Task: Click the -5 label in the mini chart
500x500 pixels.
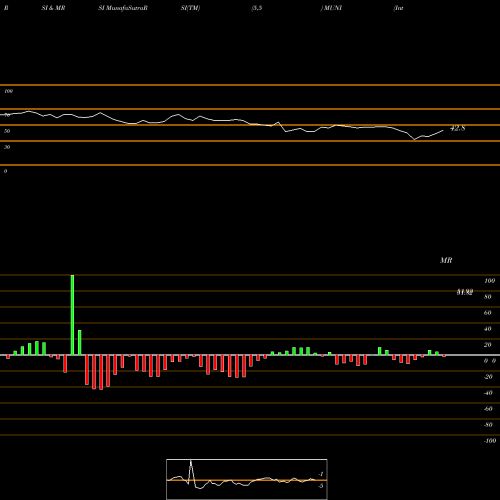Action: click(x=321, y=486)
